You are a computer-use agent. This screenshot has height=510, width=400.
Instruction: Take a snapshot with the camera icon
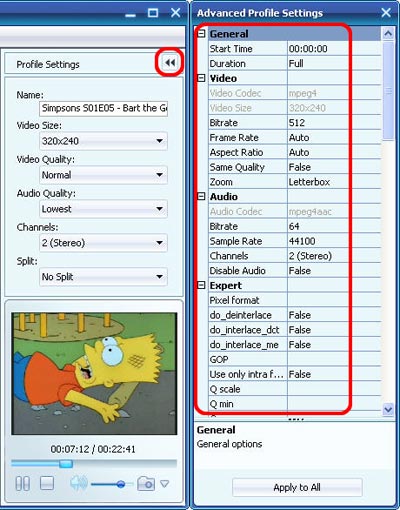pyautogui.click(x=146, y=483)
